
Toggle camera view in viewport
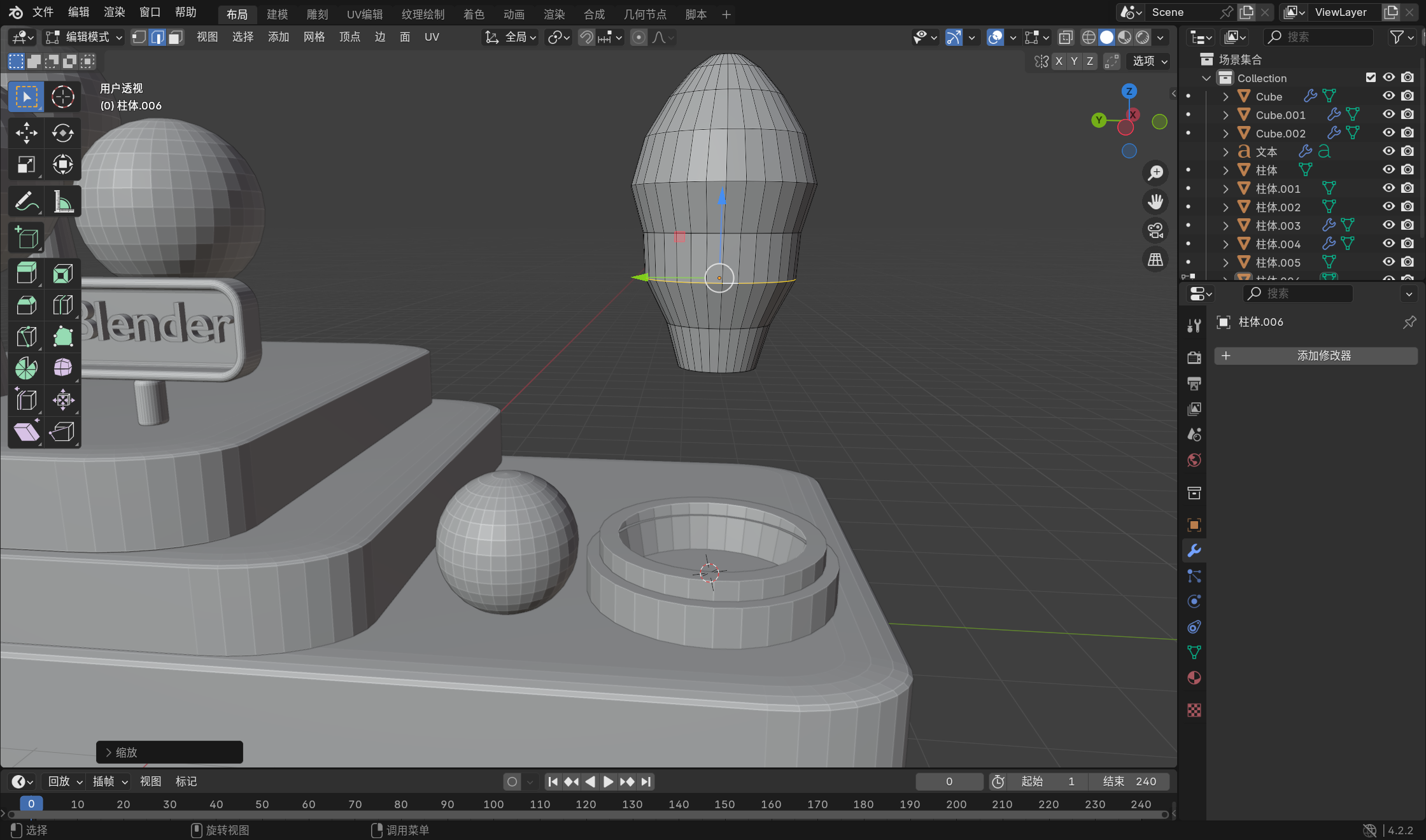tap(1155, 230)
